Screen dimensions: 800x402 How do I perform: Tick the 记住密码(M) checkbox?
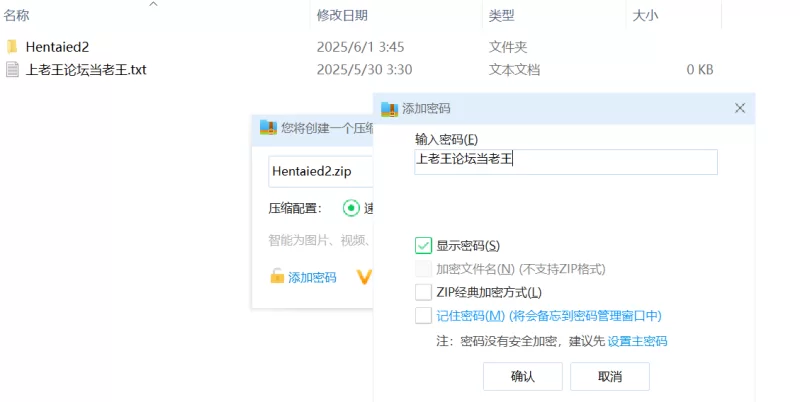(x=423, y=316)
